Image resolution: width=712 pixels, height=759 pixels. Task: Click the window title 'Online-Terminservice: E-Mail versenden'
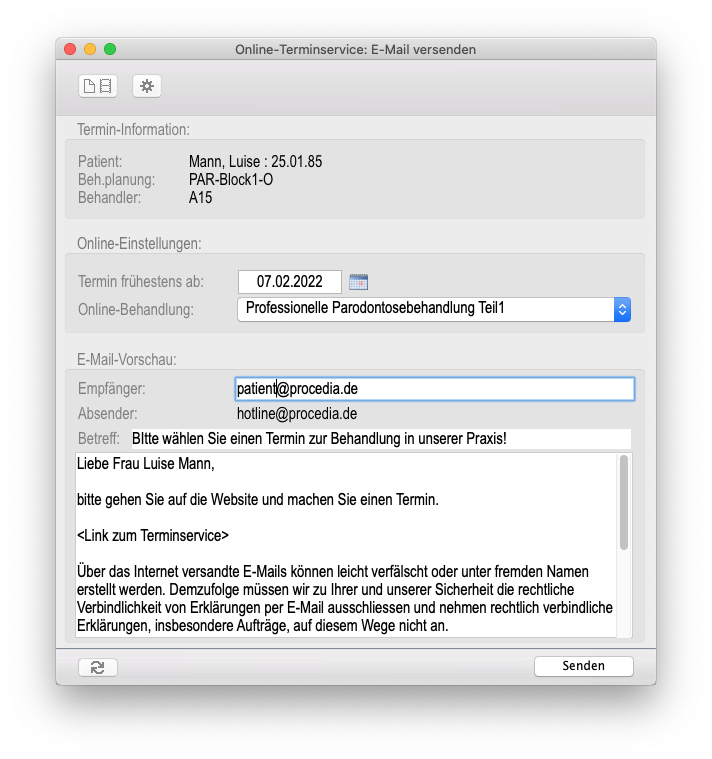pos(355,49)
